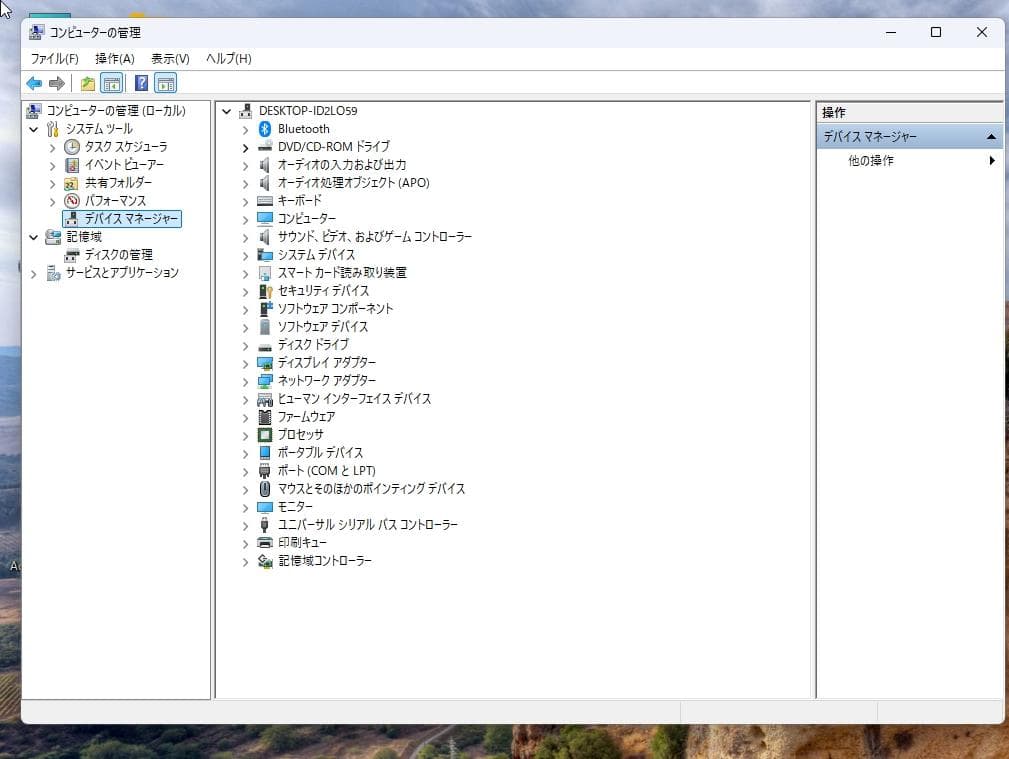The image size is (1009, 759).
Task: Expand the モニター category
Action: [x=245, y=508]
